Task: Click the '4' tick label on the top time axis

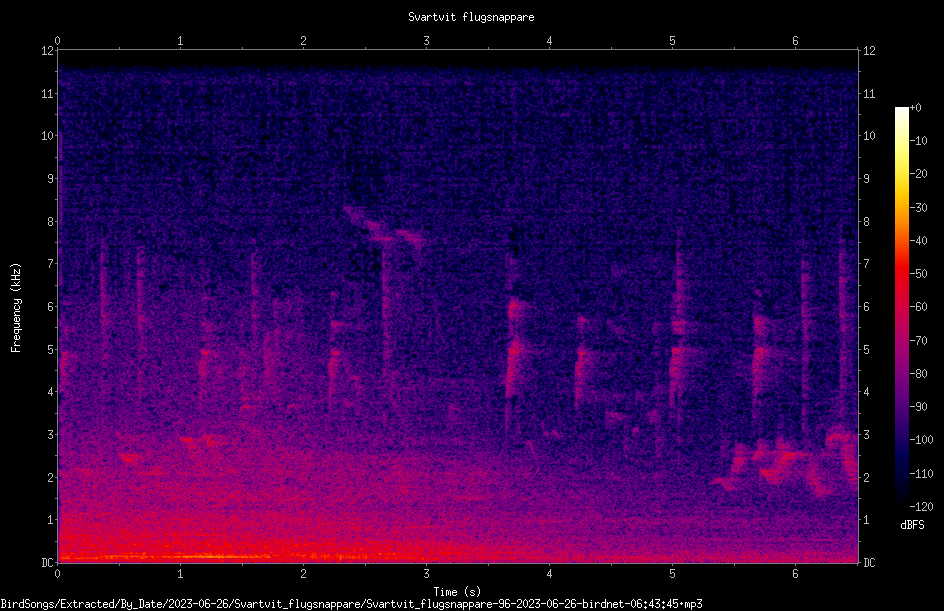Action: tap(549, 41)
